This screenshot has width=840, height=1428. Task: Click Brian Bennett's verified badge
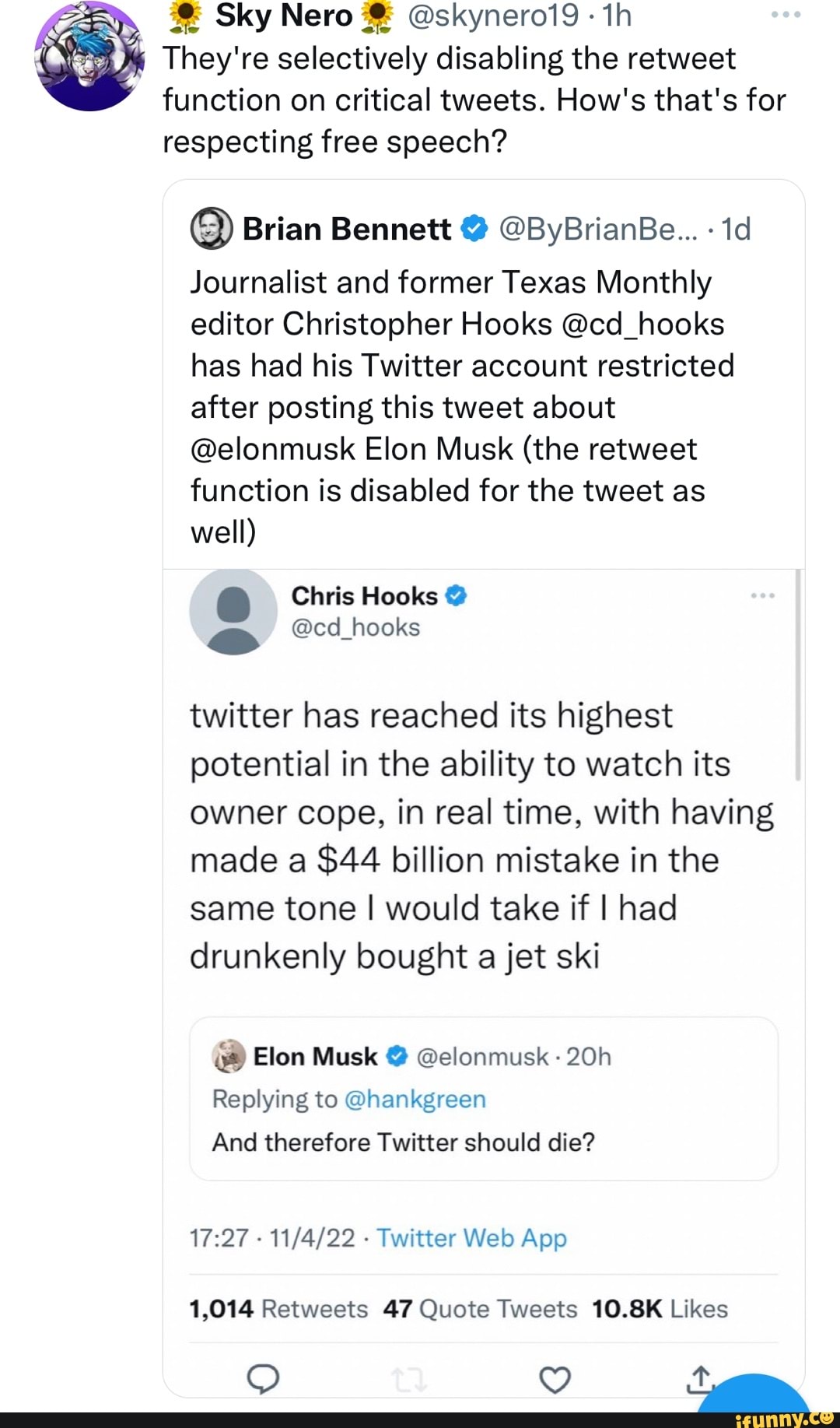[x=474, y=229]
